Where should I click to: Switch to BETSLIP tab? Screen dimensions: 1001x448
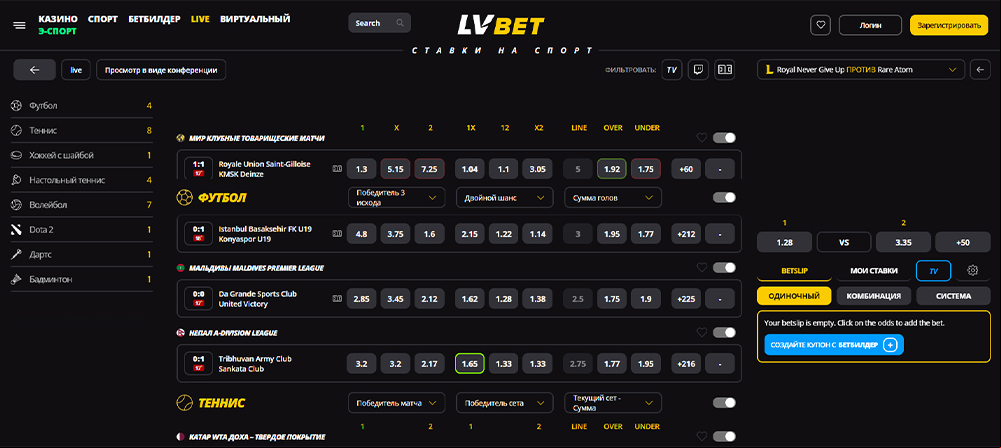pos(794,271)
